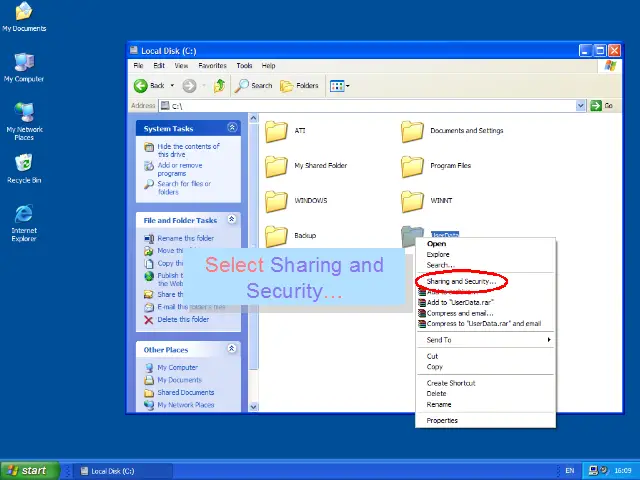This screenshot has height=480, width=640.
Task: Choose Delete in context menu
Action: [485, 393]
